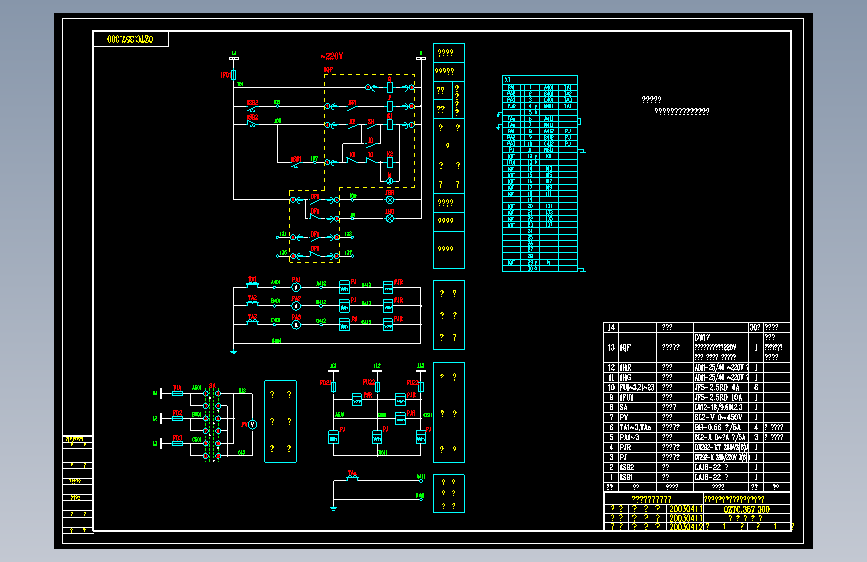The height and width of the screenshot is (562, 867).
Task: Click the red ~220V voltage label
Action: [x=332, y=56]
